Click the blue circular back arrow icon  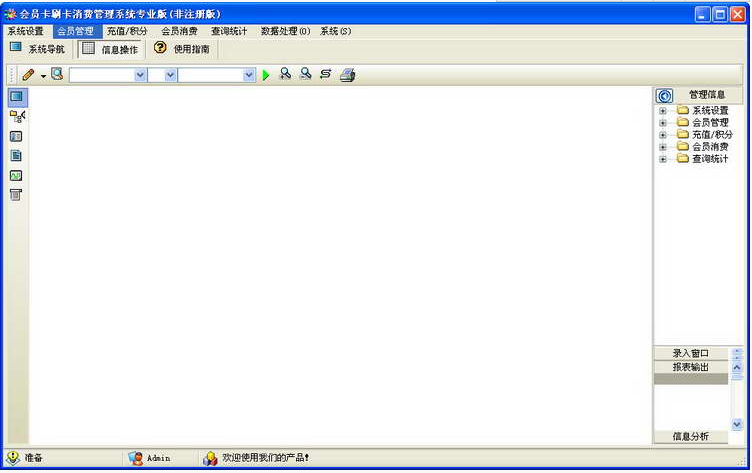(x=664, y=96)
